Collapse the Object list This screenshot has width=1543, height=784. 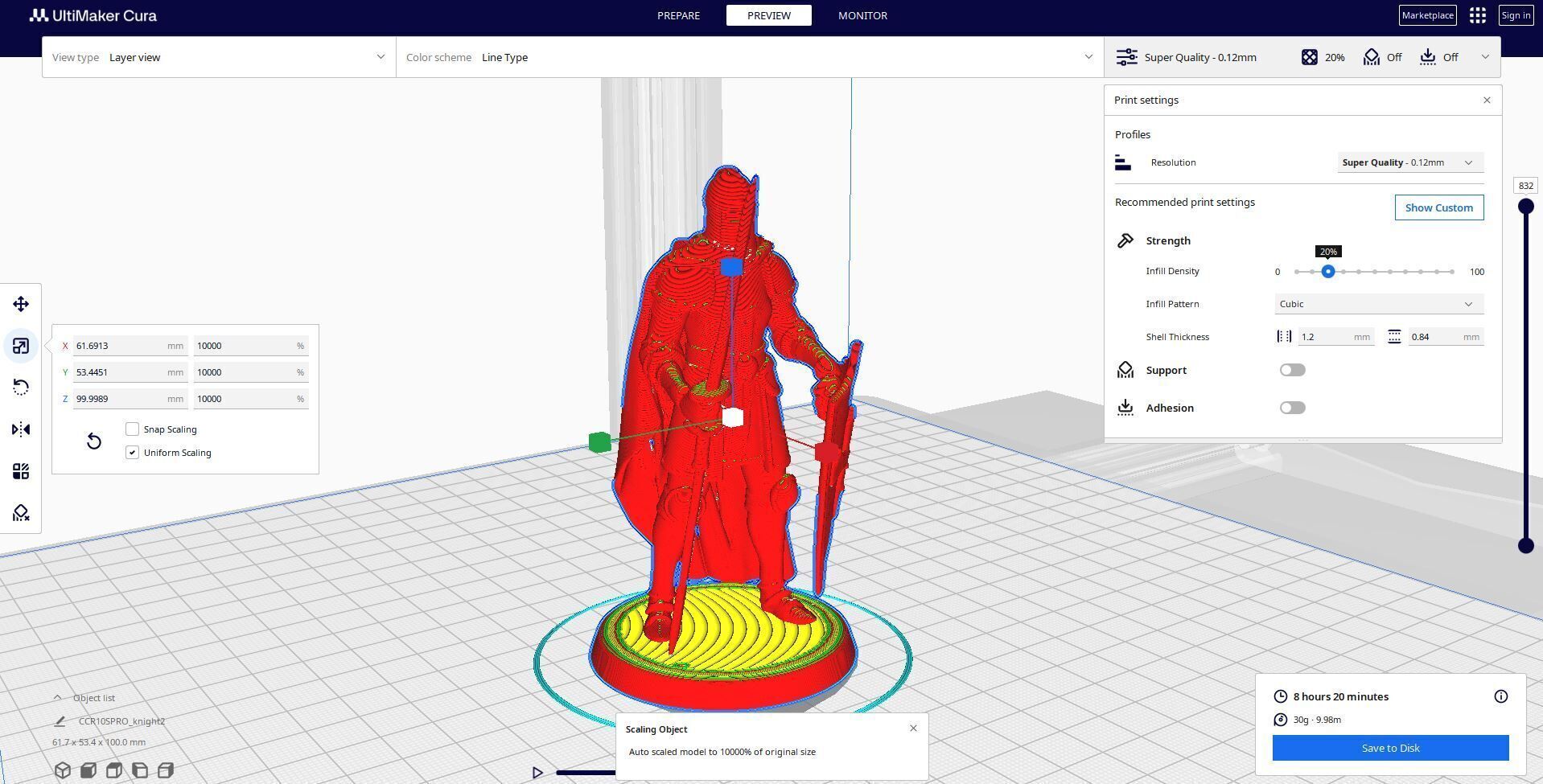click(57, 698)
